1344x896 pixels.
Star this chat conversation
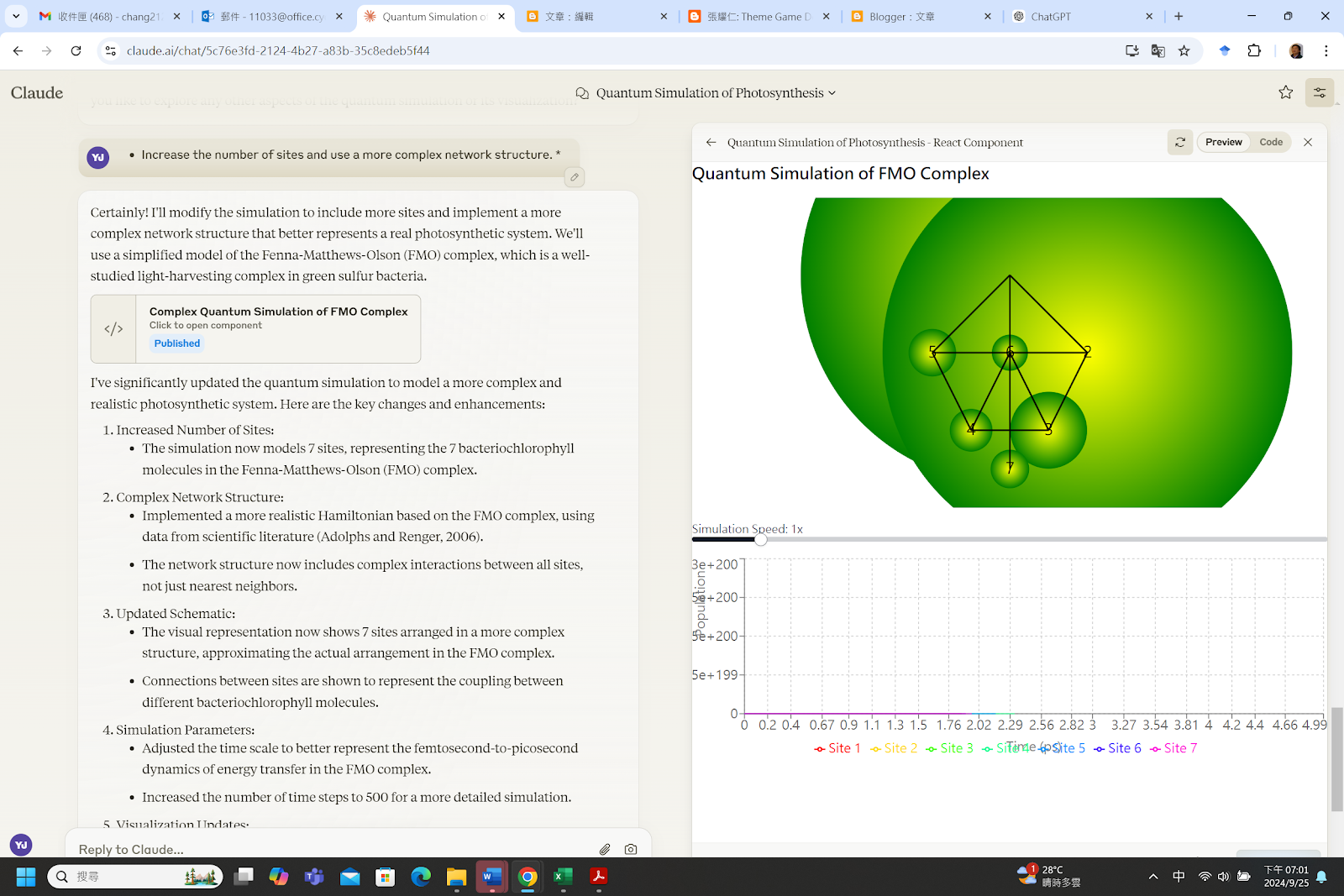click(x=1285, y=92)
